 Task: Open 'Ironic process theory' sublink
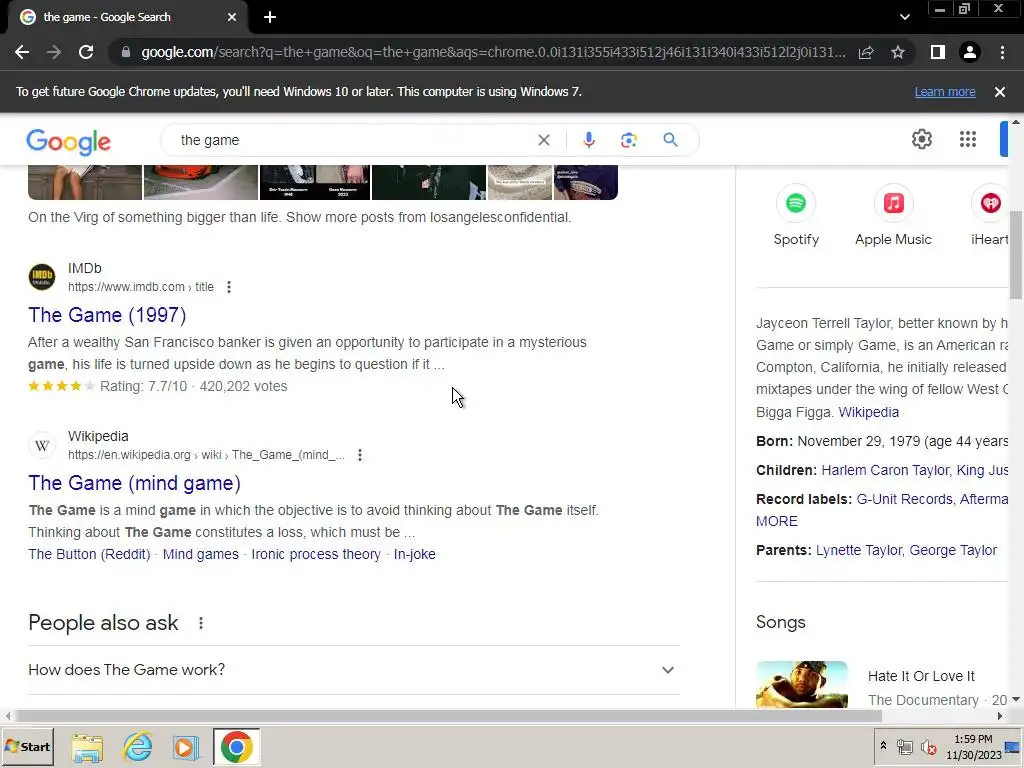tap(316, 554)
